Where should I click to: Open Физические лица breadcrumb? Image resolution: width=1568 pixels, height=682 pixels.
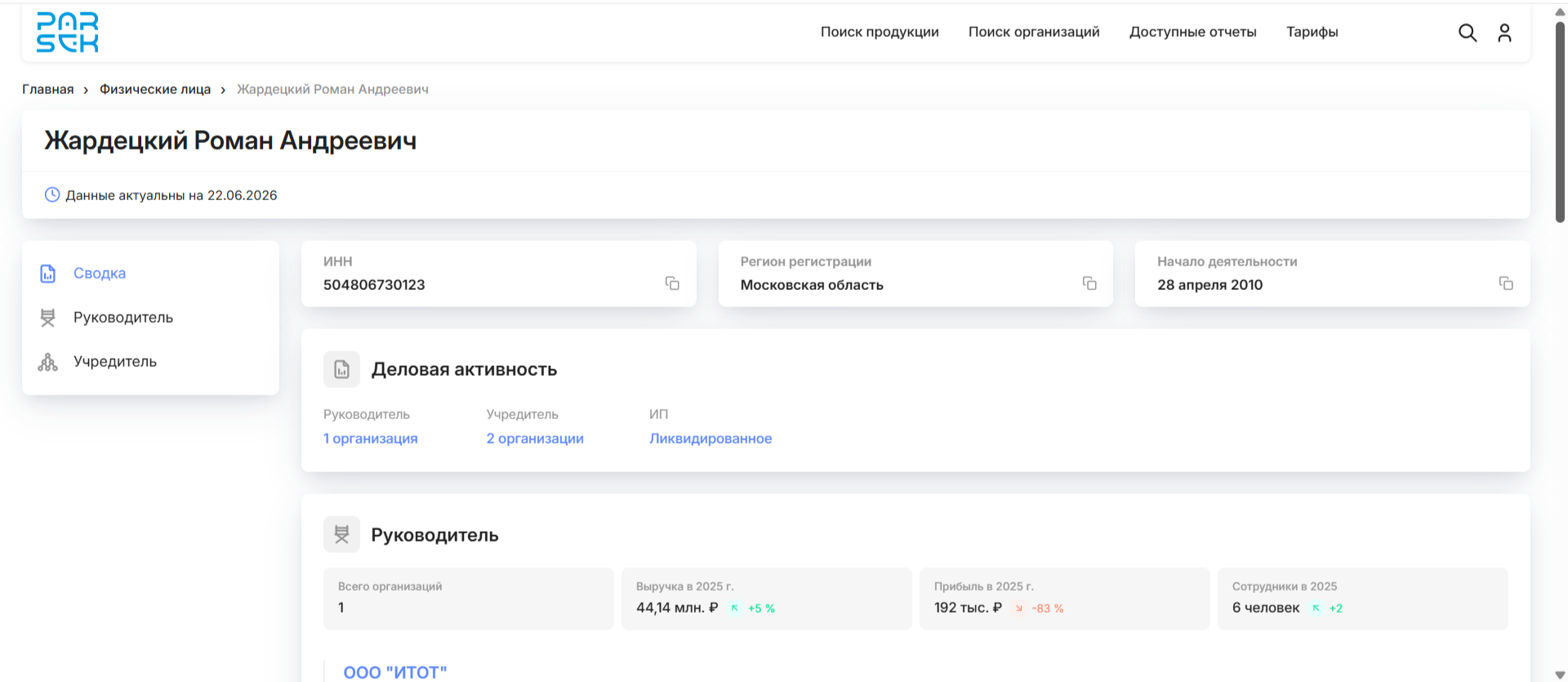[x=155, y=89]
